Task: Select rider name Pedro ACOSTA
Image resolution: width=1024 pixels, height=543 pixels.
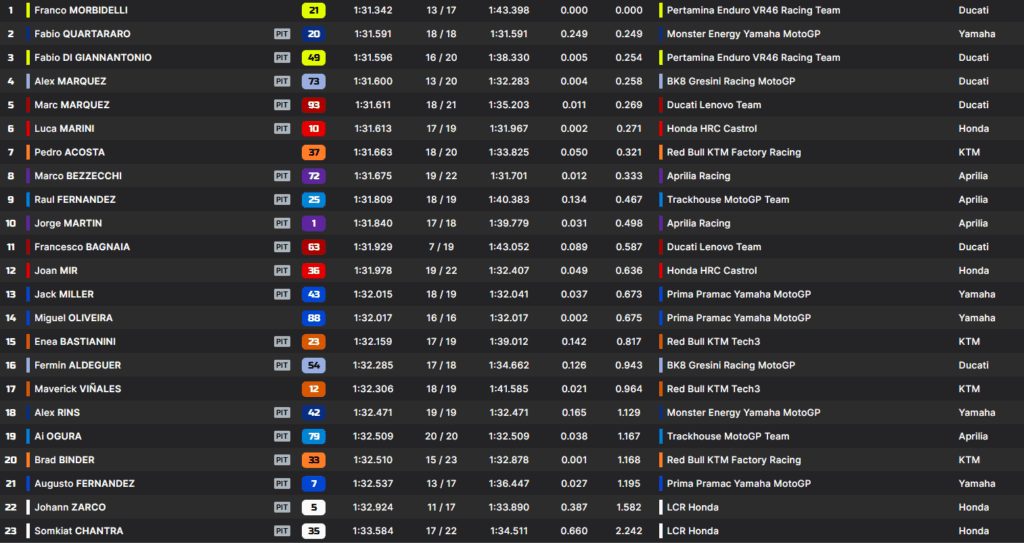Action: 69,152
